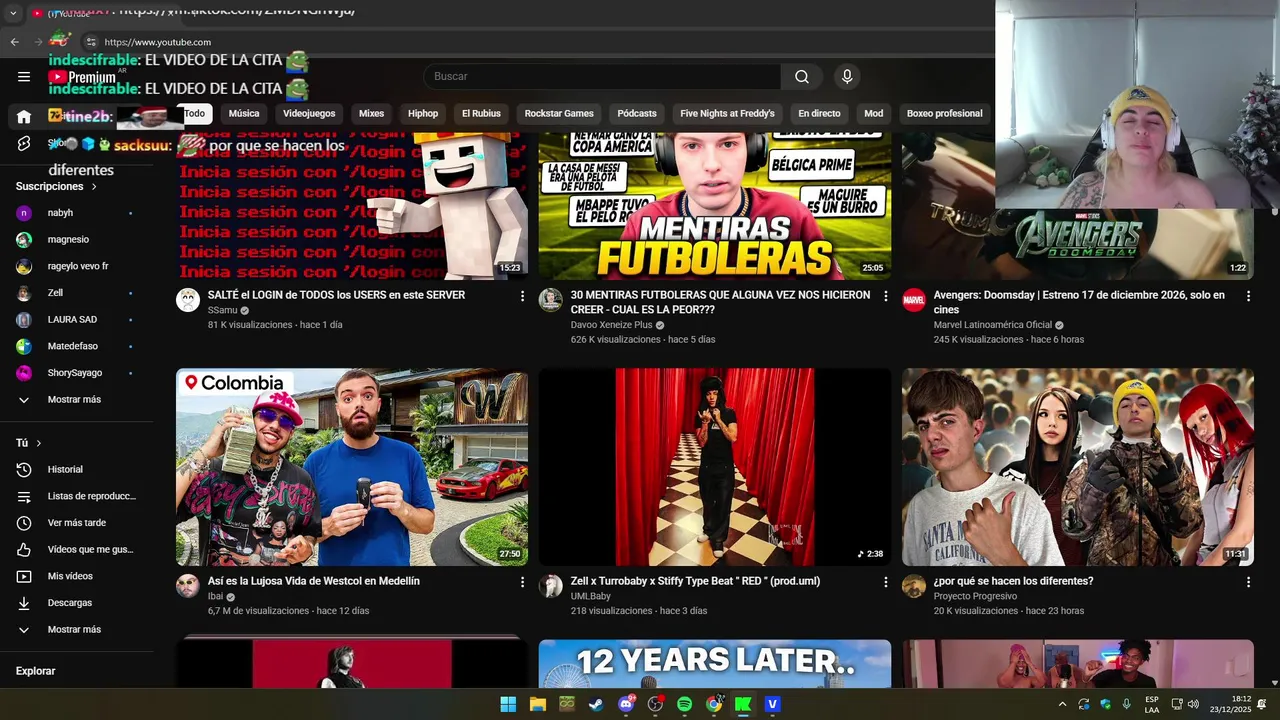Open File Explorer from taskbar
Viewport: 1280px width, 720px height.
pos(537,704)
